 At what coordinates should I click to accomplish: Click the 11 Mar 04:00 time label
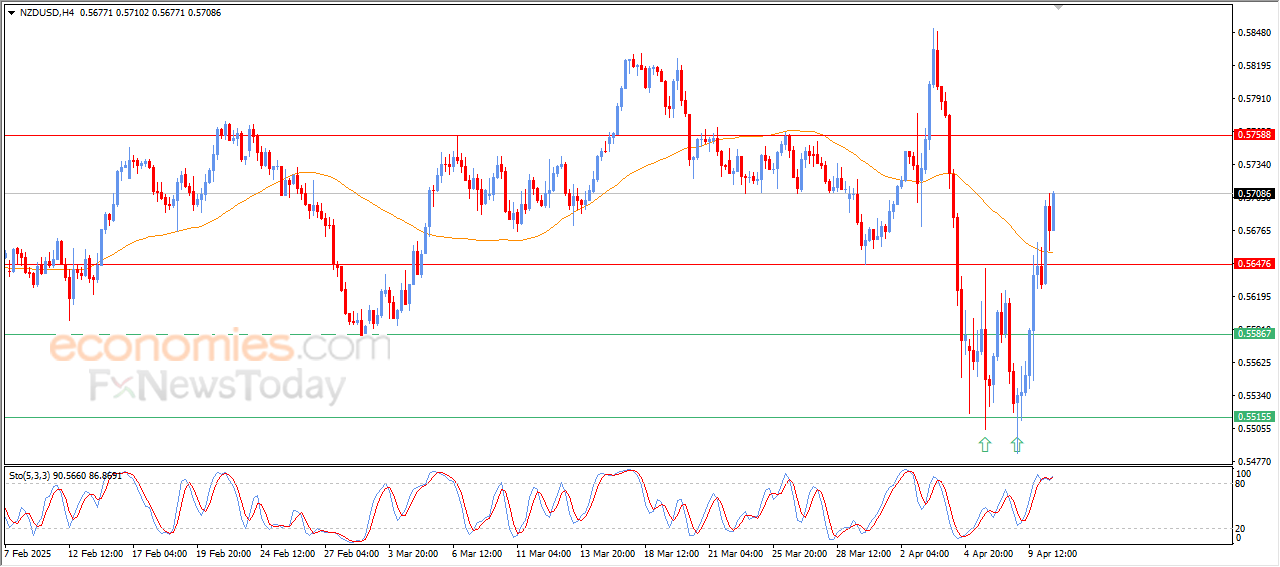544,553
